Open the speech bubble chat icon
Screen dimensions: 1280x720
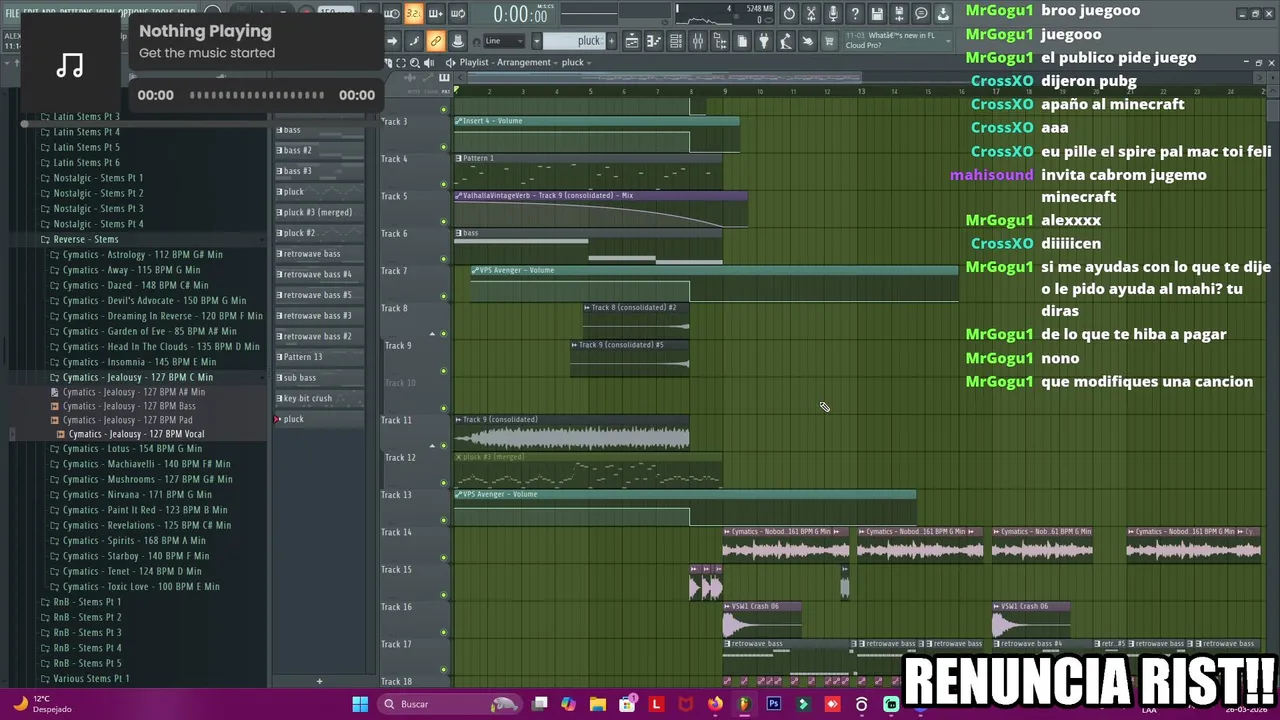coord(921,14)
